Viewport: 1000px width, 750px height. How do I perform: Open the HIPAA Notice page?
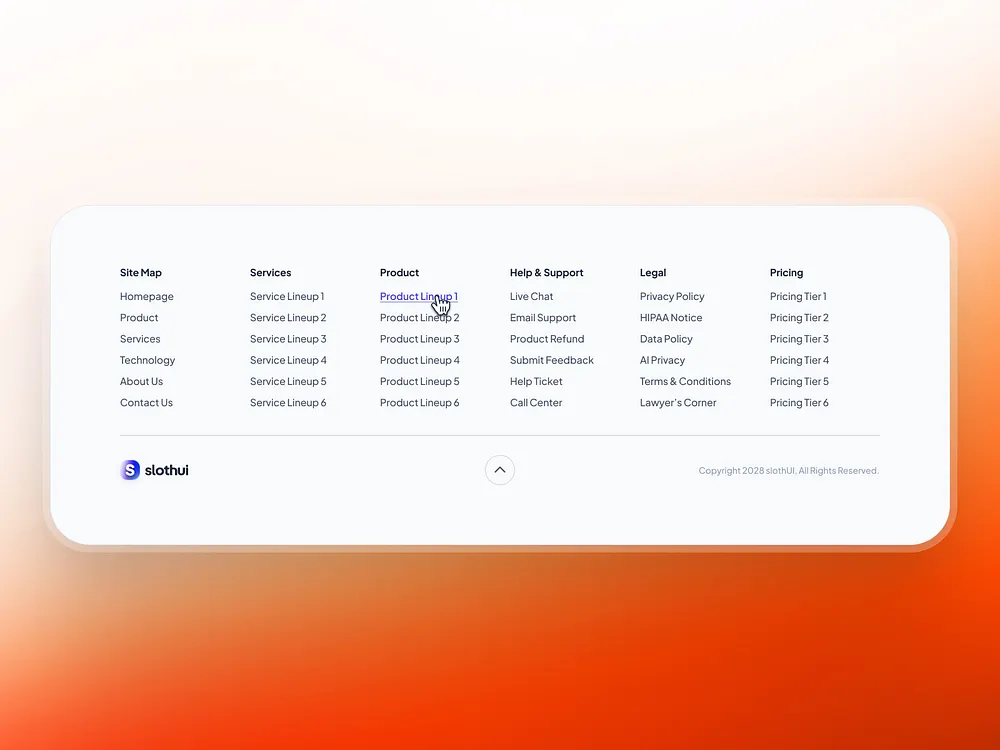(x=670, y=317)
